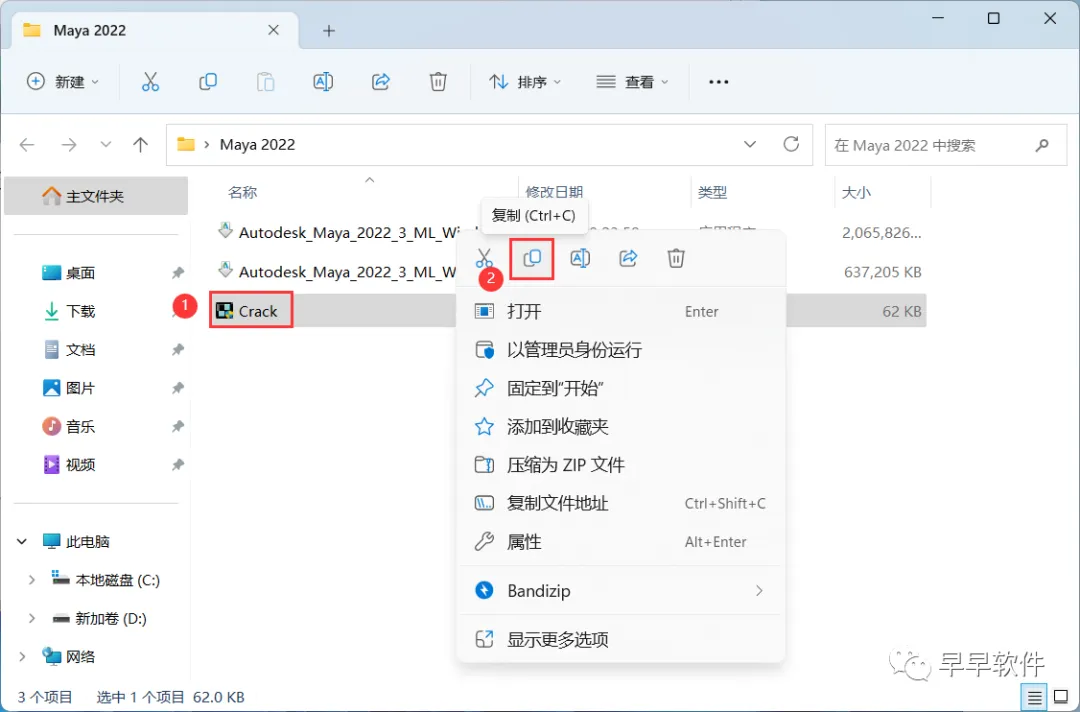Sort by 名称 column header
This screenshot has width=1080, height=712.
point(242,193)
